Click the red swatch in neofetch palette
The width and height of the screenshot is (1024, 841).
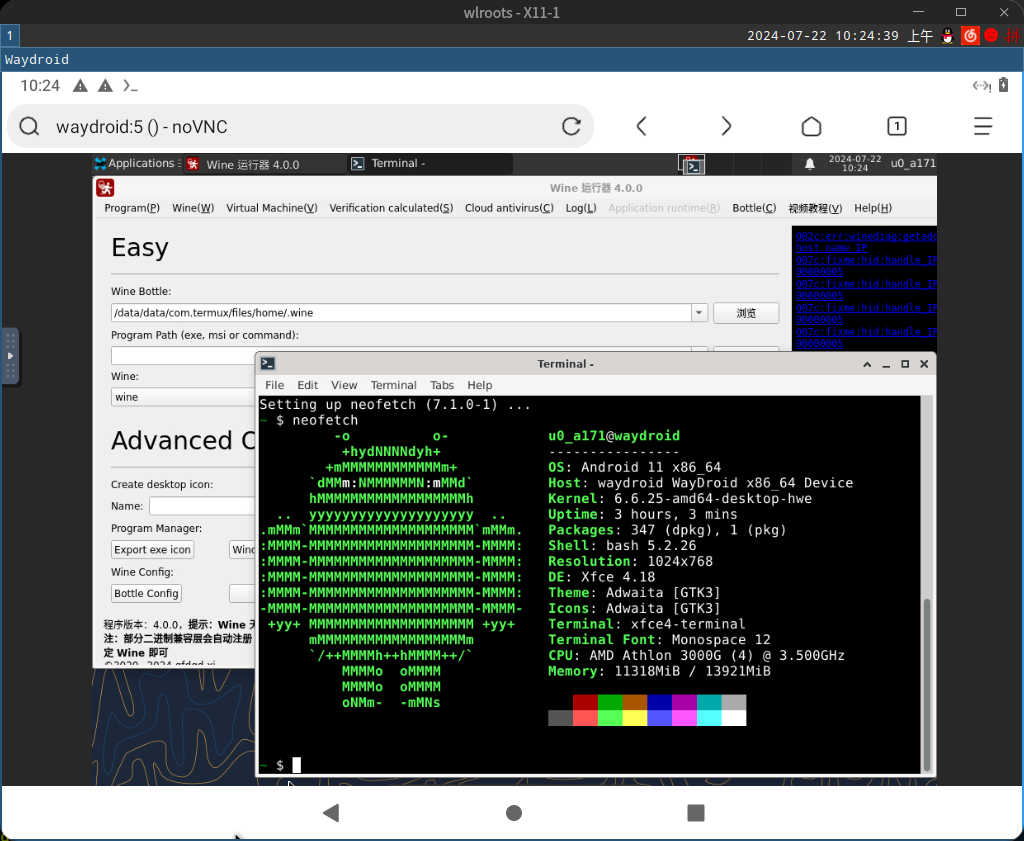pos(585,703)
